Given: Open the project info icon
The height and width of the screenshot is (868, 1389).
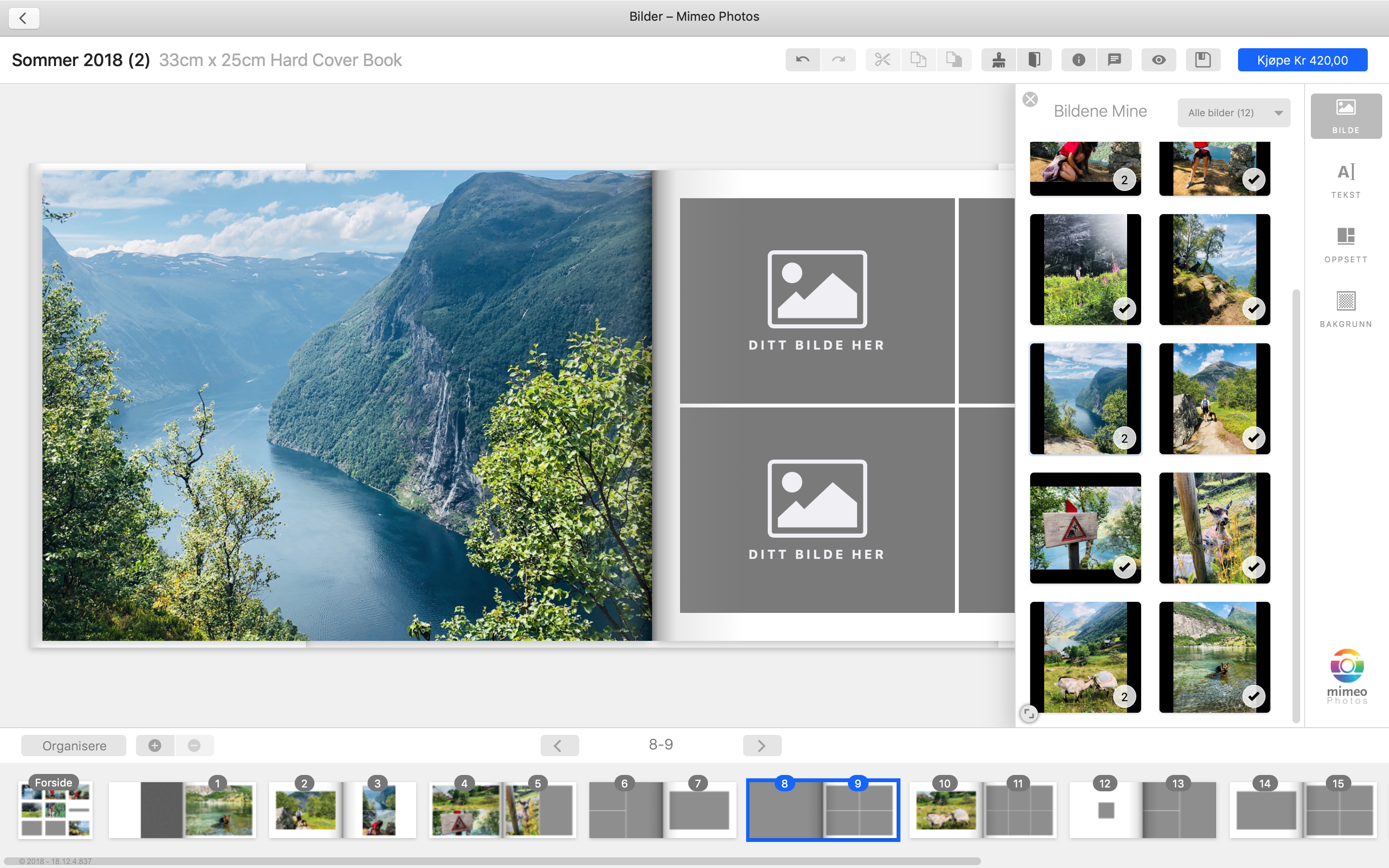Looking at the screenshot, I should point(1078,60).
